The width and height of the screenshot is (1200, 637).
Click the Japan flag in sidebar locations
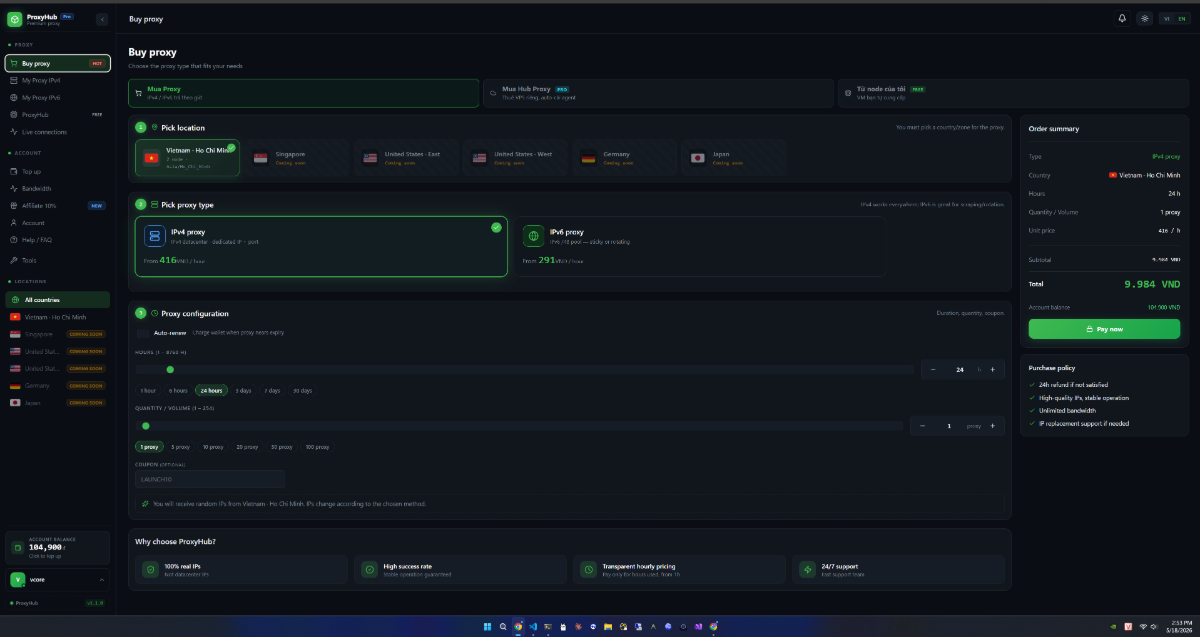pyautogui.click(x=15, y=402)
